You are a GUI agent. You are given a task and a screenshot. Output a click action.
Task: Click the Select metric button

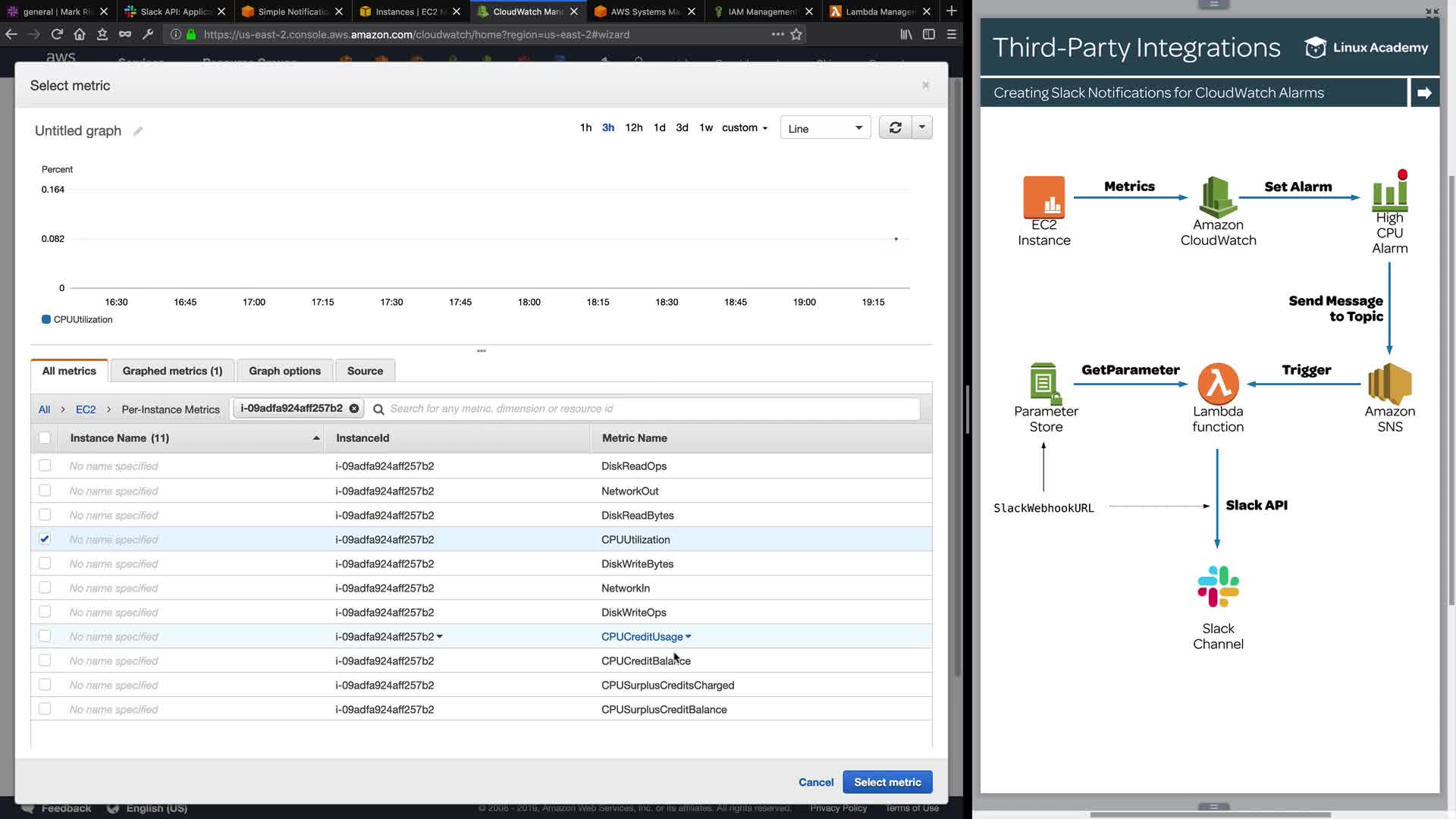[x=887, y=782]
